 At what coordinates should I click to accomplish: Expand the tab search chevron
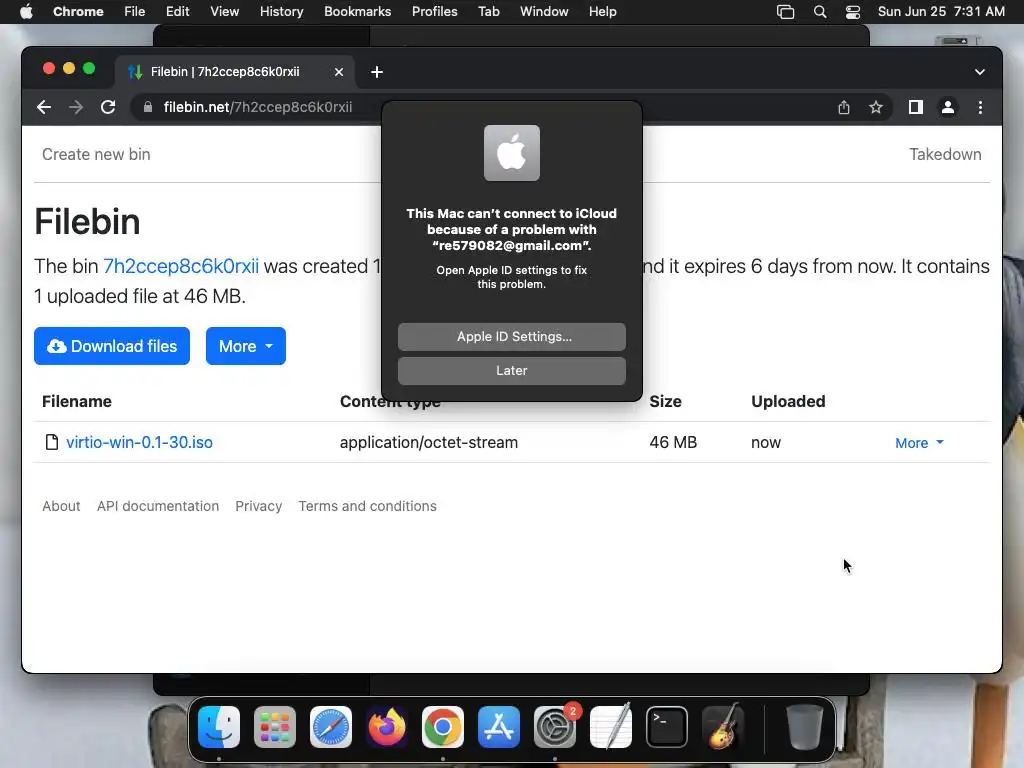click(x=980, y=72)
